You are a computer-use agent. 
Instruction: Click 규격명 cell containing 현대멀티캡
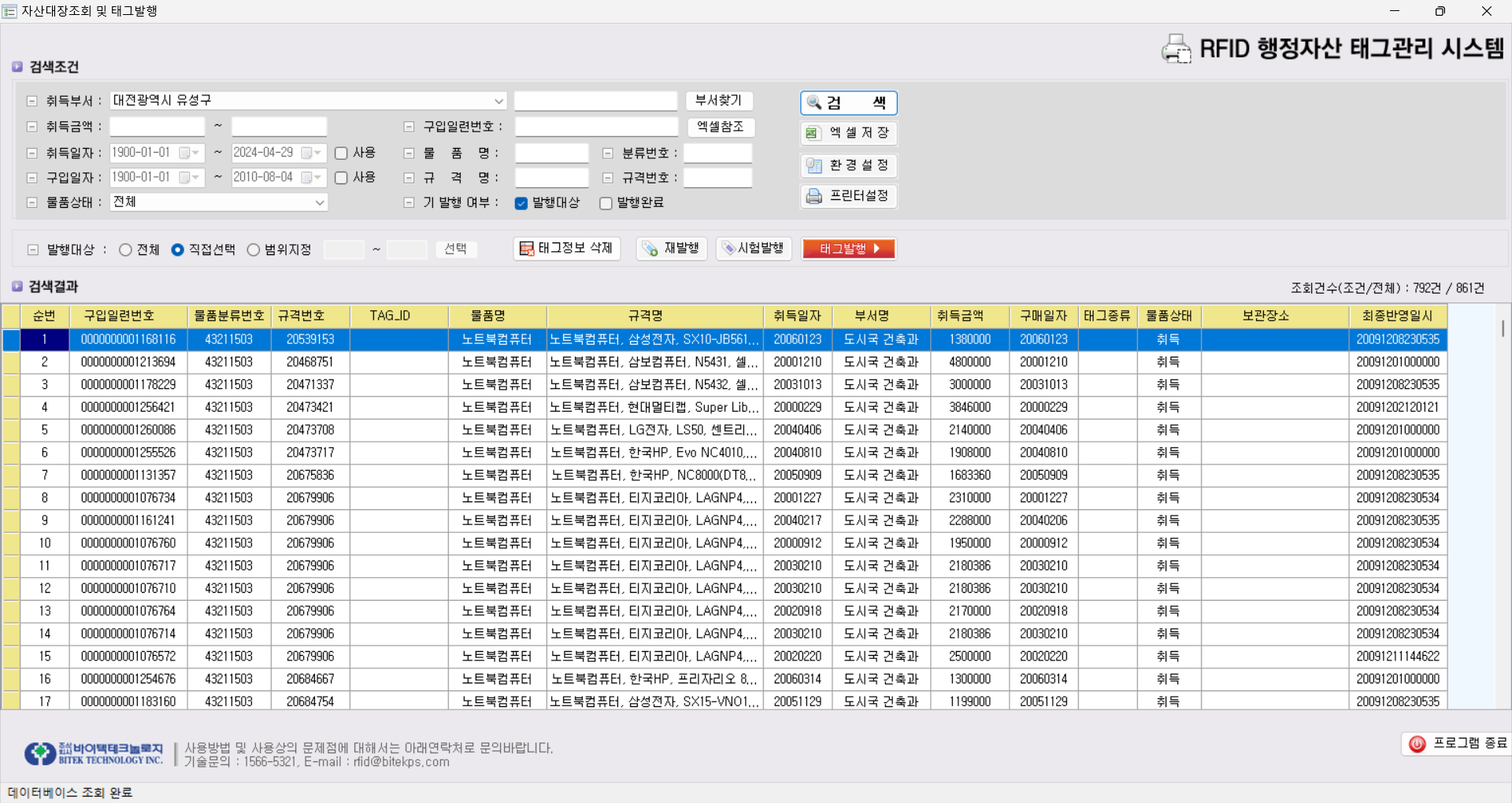point(654,407)
